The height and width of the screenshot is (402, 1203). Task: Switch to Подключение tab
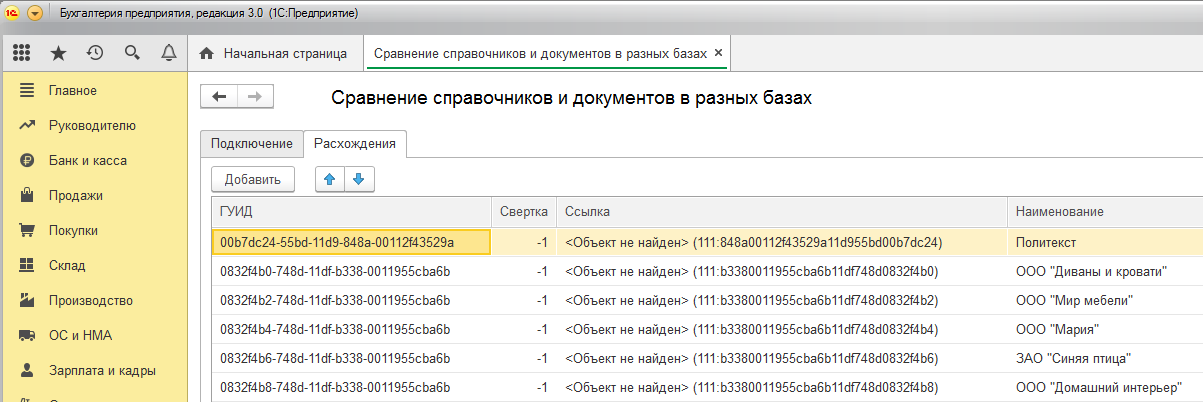click(251, 143)
